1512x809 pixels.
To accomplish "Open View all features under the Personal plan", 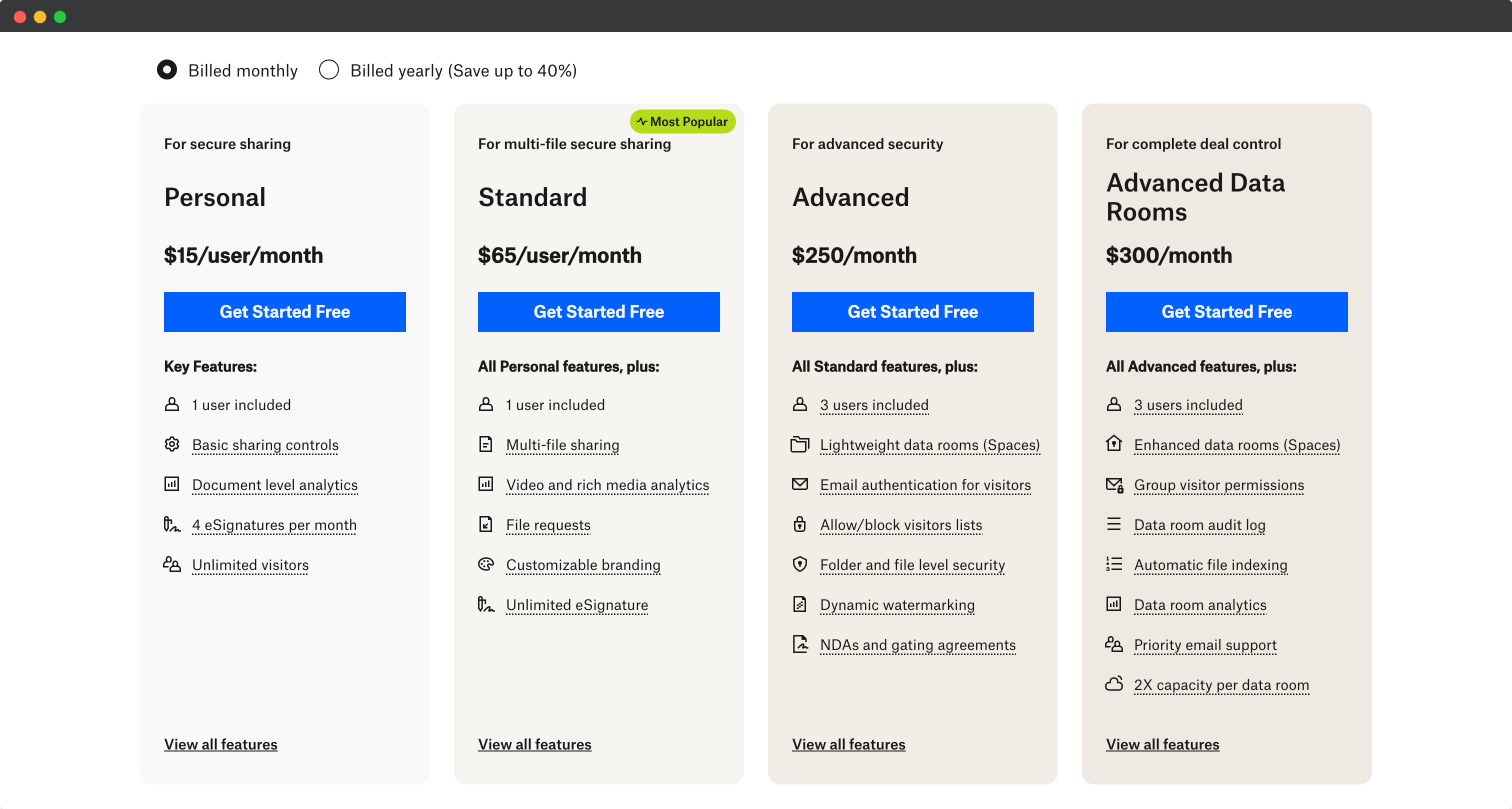I will pyautogui.click(x=220, y=744).
